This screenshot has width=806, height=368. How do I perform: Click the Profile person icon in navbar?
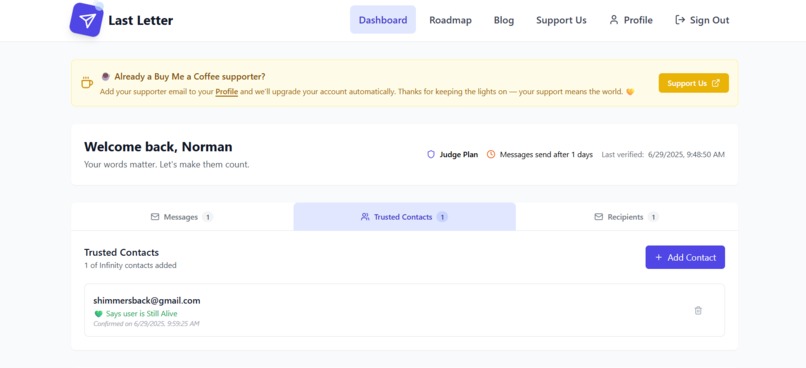[x=614, y=20]
